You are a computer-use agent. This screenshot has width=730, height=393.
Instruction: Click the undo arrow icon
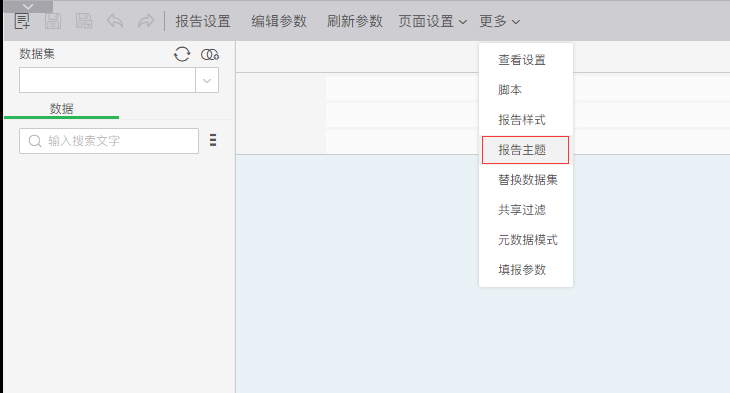tap(115, 21)
